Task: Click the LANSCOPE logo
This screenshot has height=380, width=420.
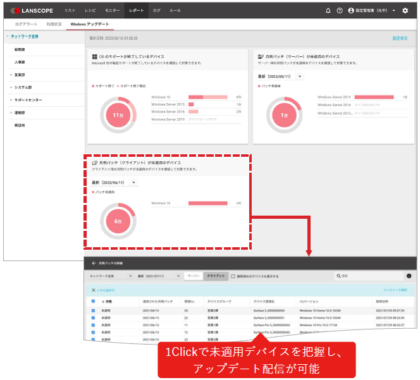Action: [32, 11]
